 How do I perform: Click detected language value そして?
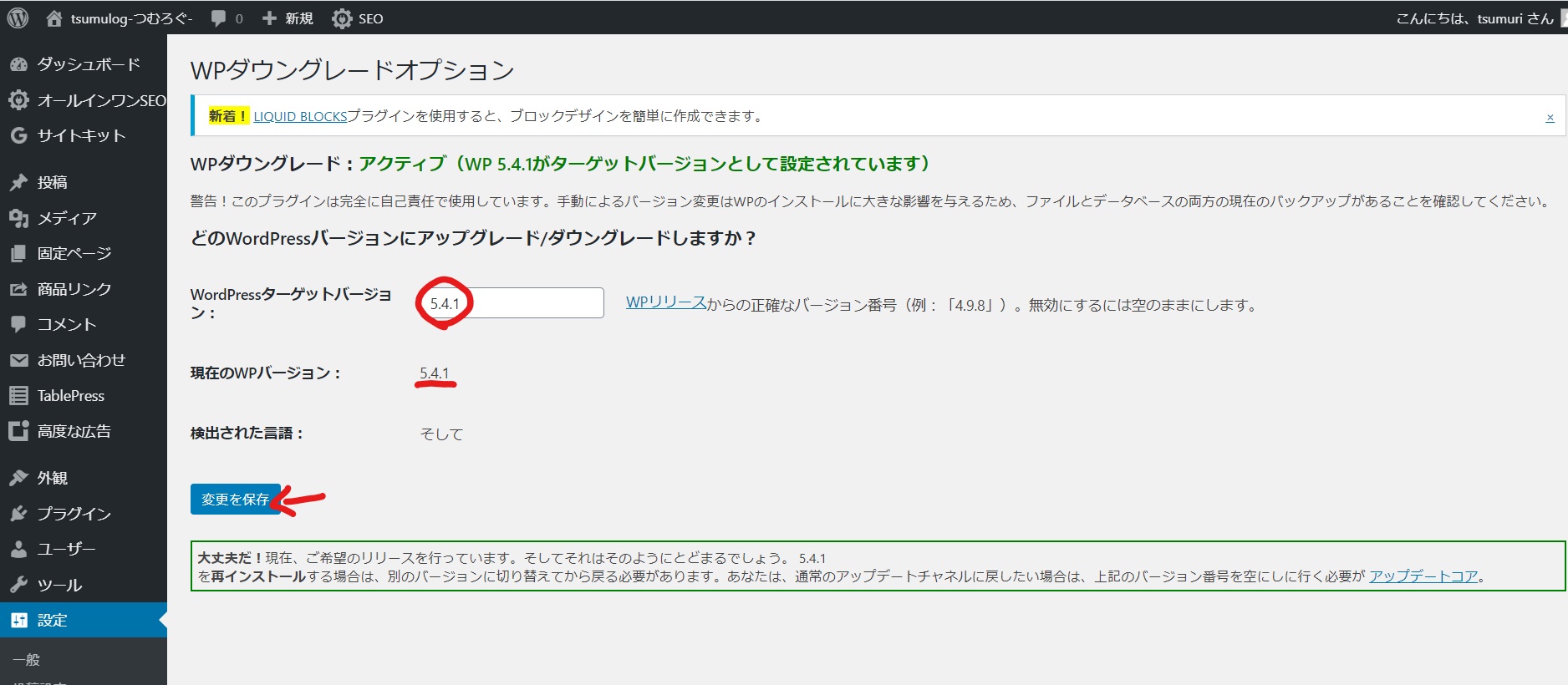[441, 434]
